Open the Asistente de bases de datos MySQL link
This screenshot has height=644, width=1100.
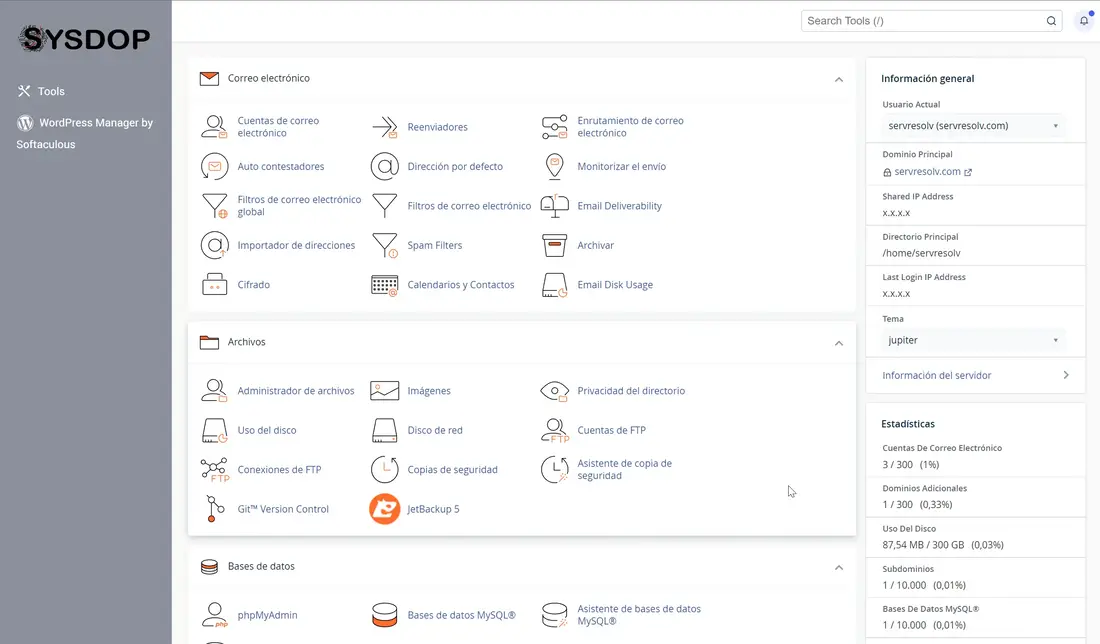tap(639, 615)
